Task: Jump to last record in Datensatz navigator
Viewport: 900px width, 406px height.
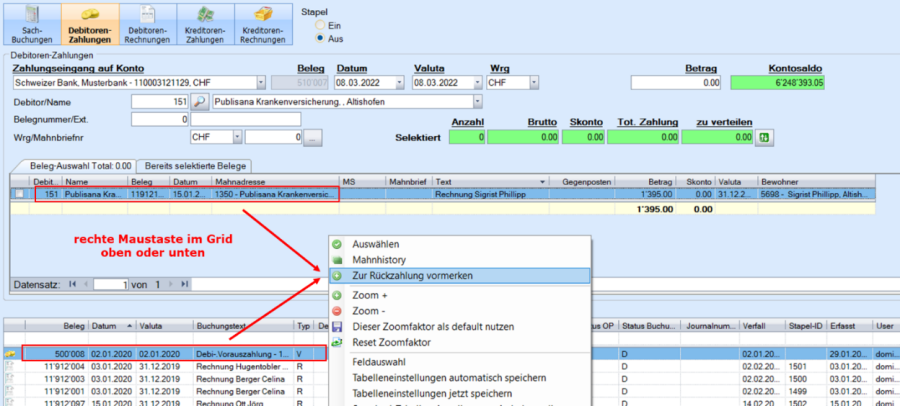Action: click(182, 285)
